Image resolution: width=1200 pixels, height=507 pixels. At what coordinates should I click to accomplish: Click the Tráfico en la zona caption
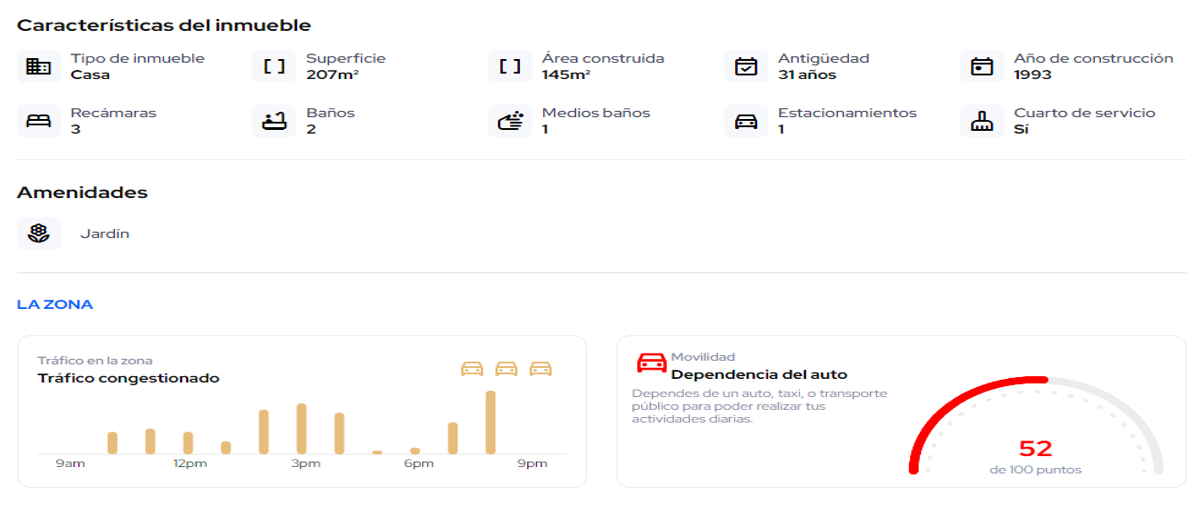coord(95,360)
